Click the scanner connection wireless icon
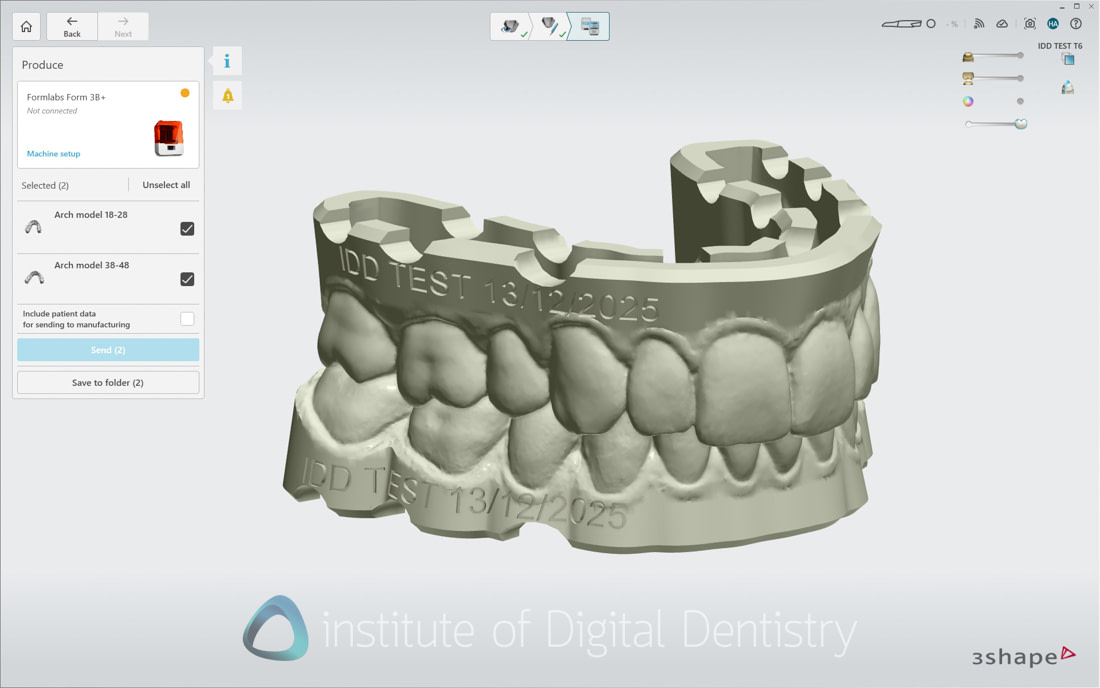Image resolution: width=1100 pixels, height=688 pixels. tap(978, 23)
